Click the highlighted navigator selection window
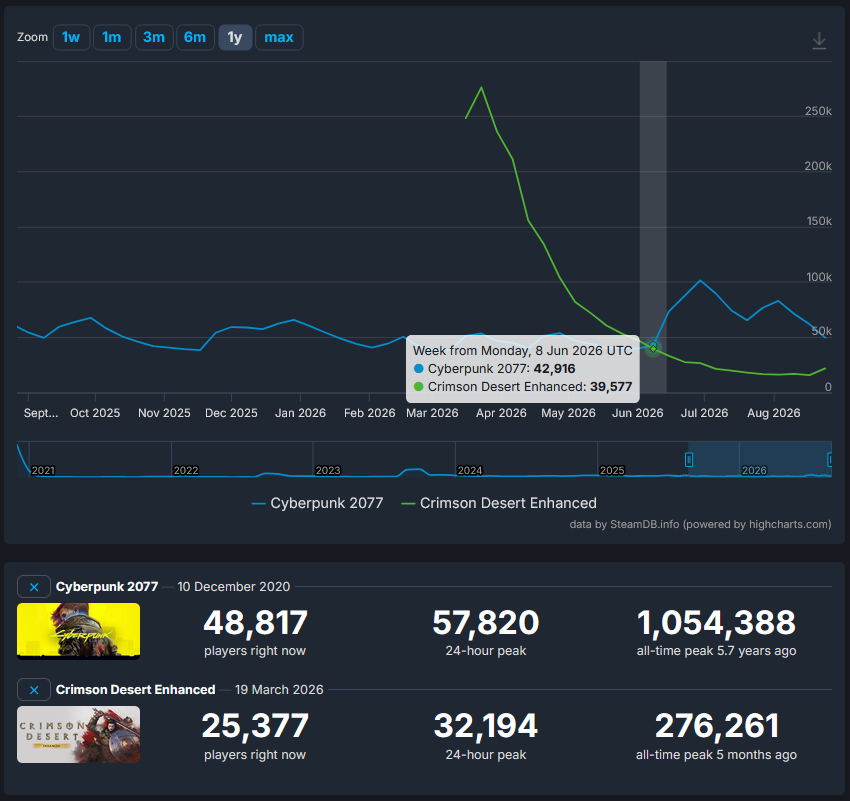This screenshot has height=801, width=850. click(x=759, y=458)
